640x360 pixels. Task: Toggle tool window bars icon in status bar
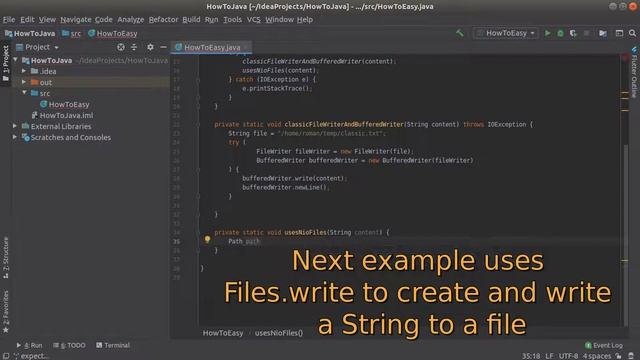point(6,356)
